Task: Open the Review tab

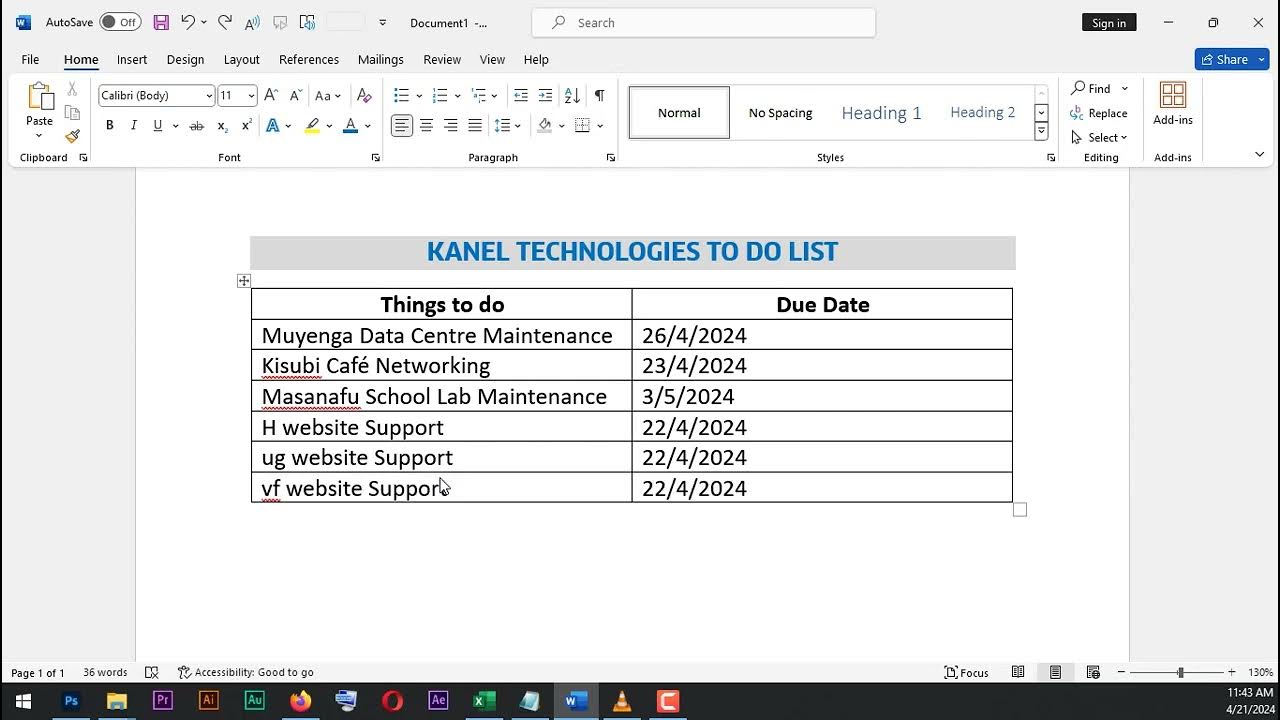Action: point(442,59)
